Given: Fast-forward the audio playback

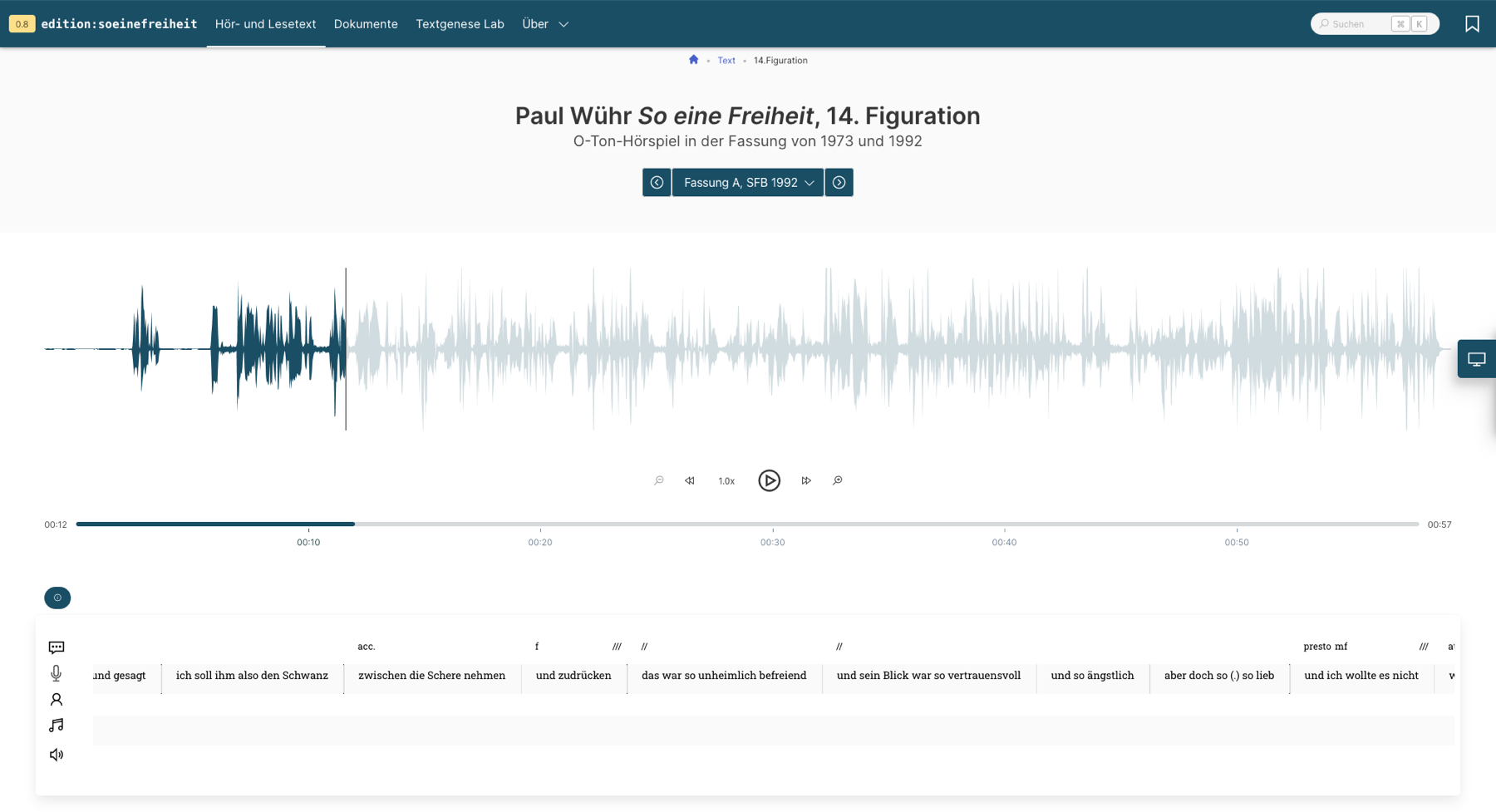Looking at the screenshot, I should 806,480.
